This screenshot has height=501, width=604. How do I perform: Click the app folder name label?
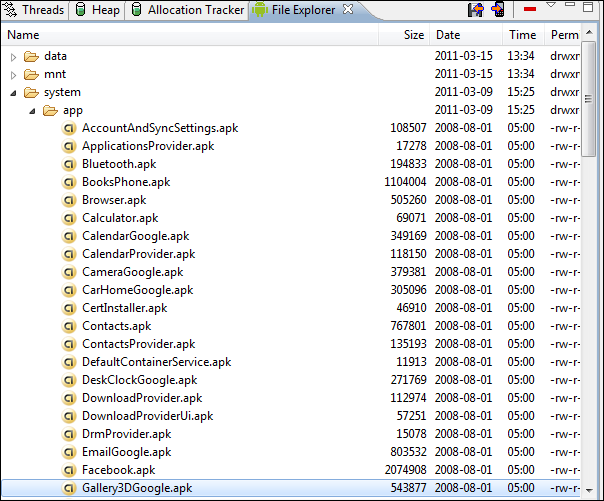pos(73,111)
